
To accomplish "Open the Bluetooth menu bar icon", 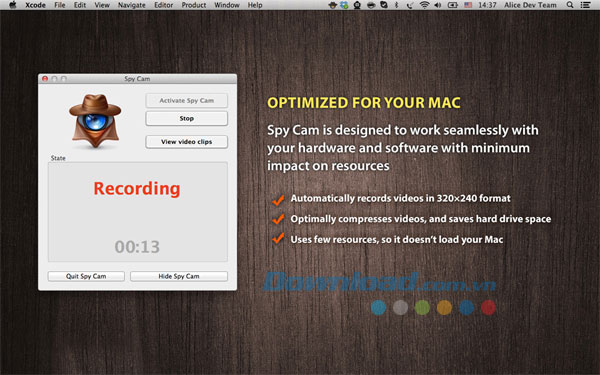I will click(x=396, y=5).
